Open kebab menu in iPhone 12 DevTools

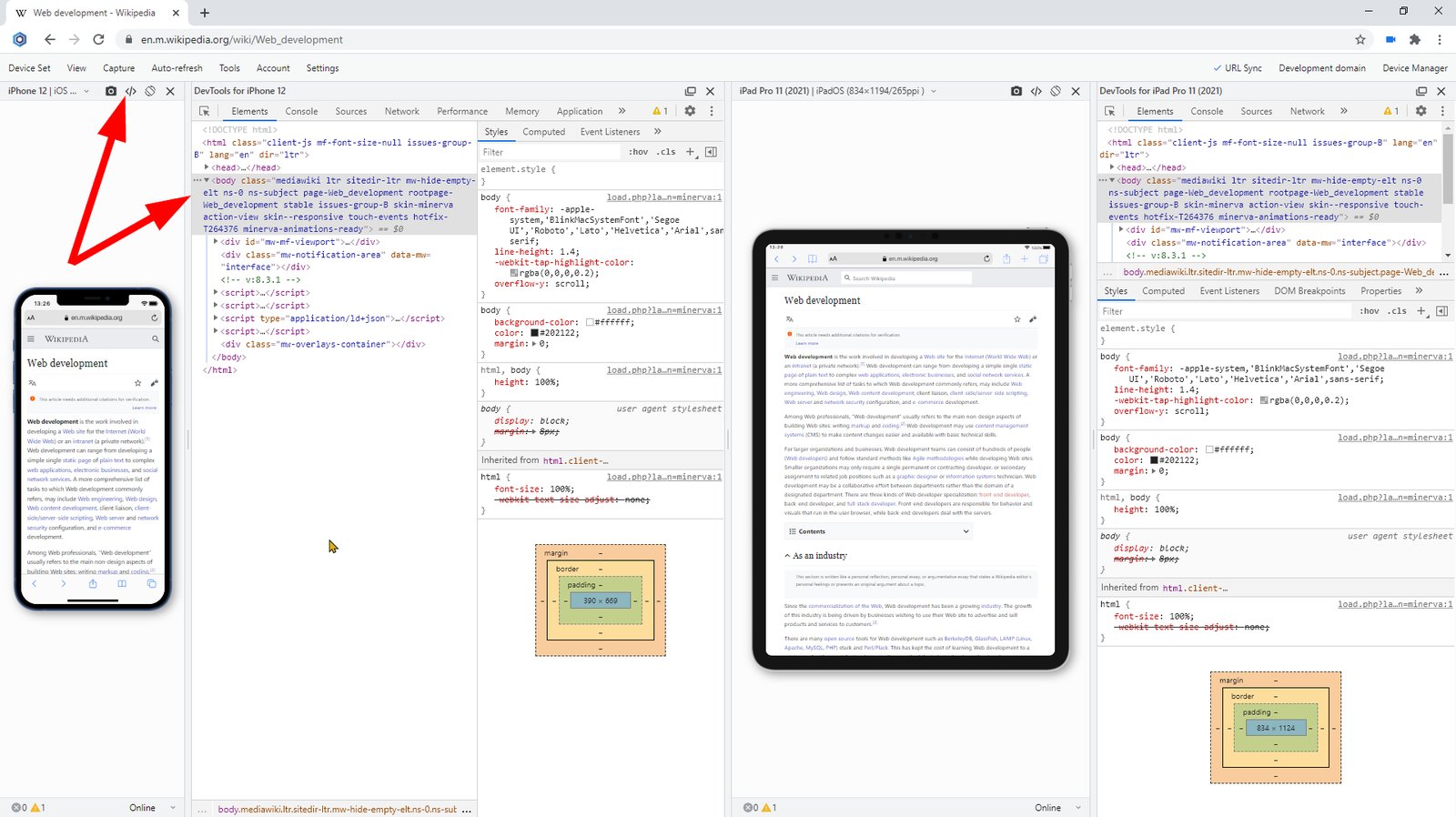(712, 111)
